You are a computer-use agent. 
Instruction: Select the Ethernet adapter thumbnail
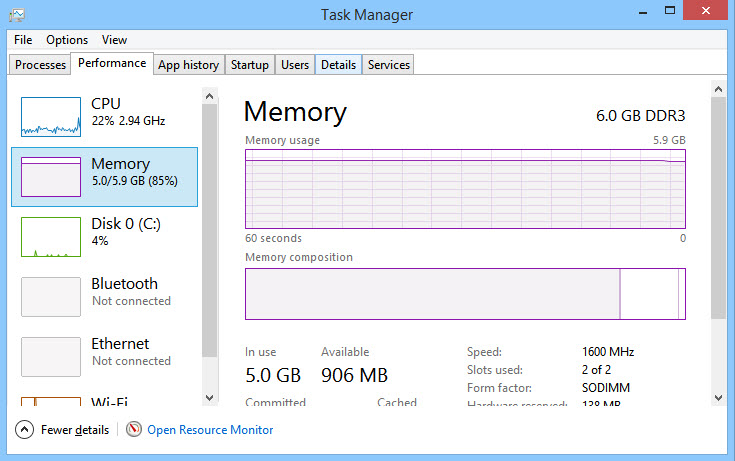(x=51, y=357)
